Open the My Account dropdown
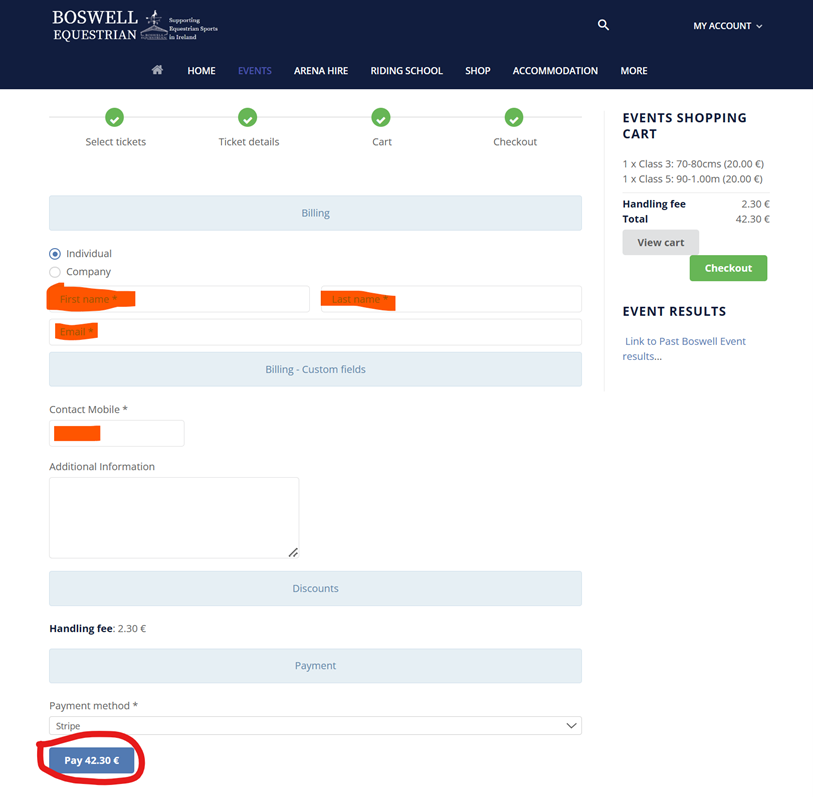The height and width of the screenshot is (797, 813). 727,26
